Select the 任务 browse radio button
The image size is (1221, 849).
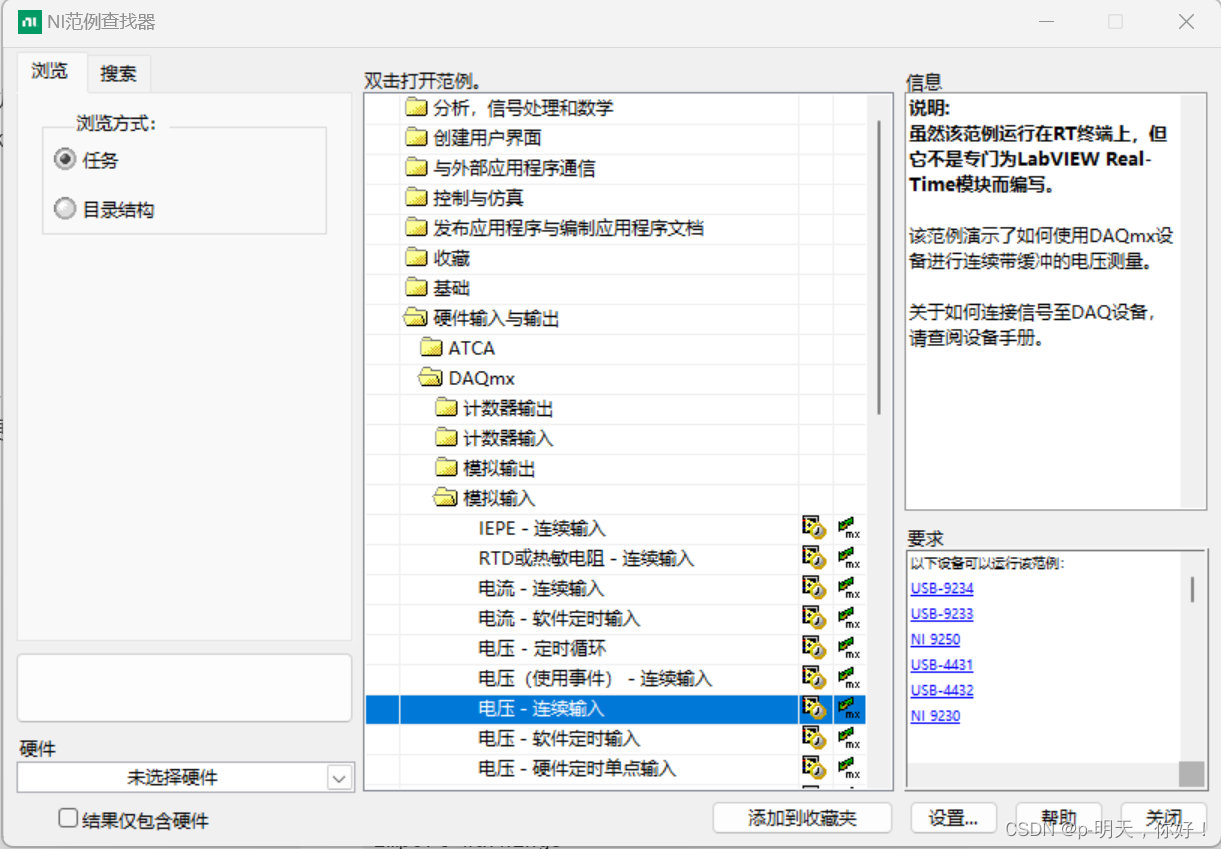[66, 160]
